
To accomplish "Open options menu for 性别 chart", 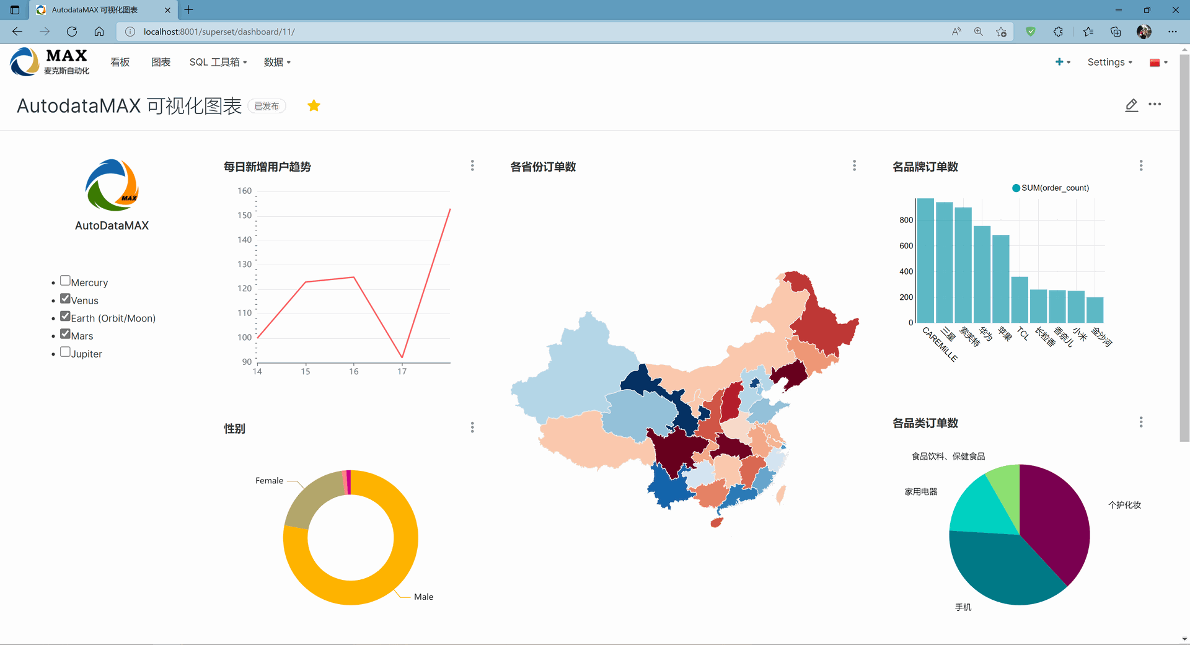I will coord(472,428).
